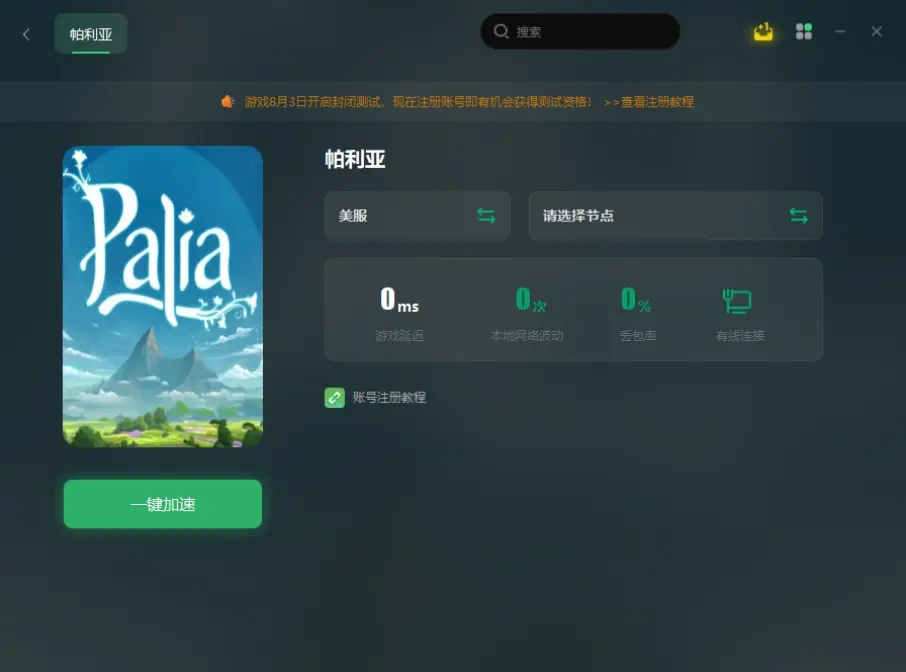The height and width of the screenshot is (672, 906).
Task: Click the green link icon beside 账号注册教程
Action: pyautogui.click(x=335, y=398)
